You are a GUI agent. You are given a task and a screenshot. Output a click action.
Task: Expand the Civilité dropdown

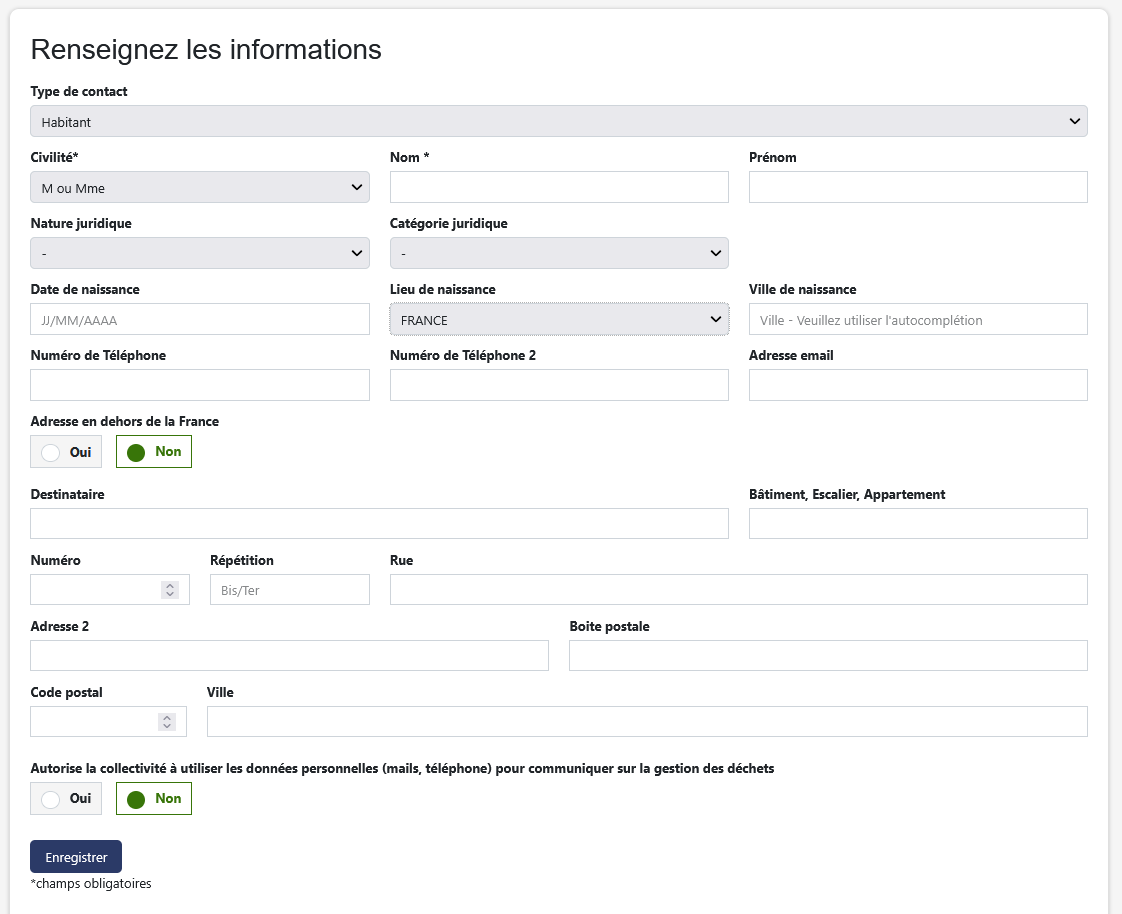(x=200, y=187)
